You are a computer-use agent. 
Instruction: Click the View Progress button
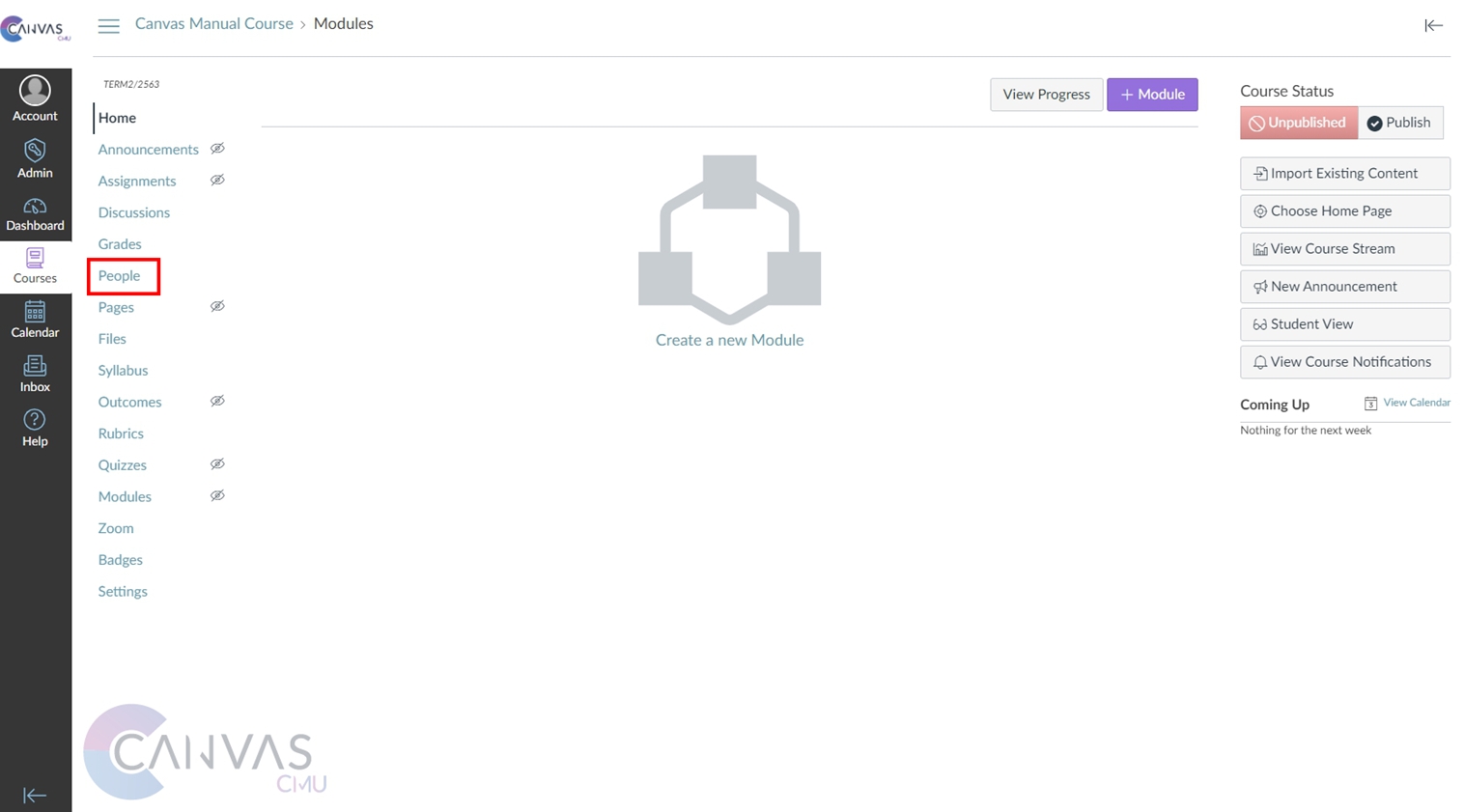1046,95
